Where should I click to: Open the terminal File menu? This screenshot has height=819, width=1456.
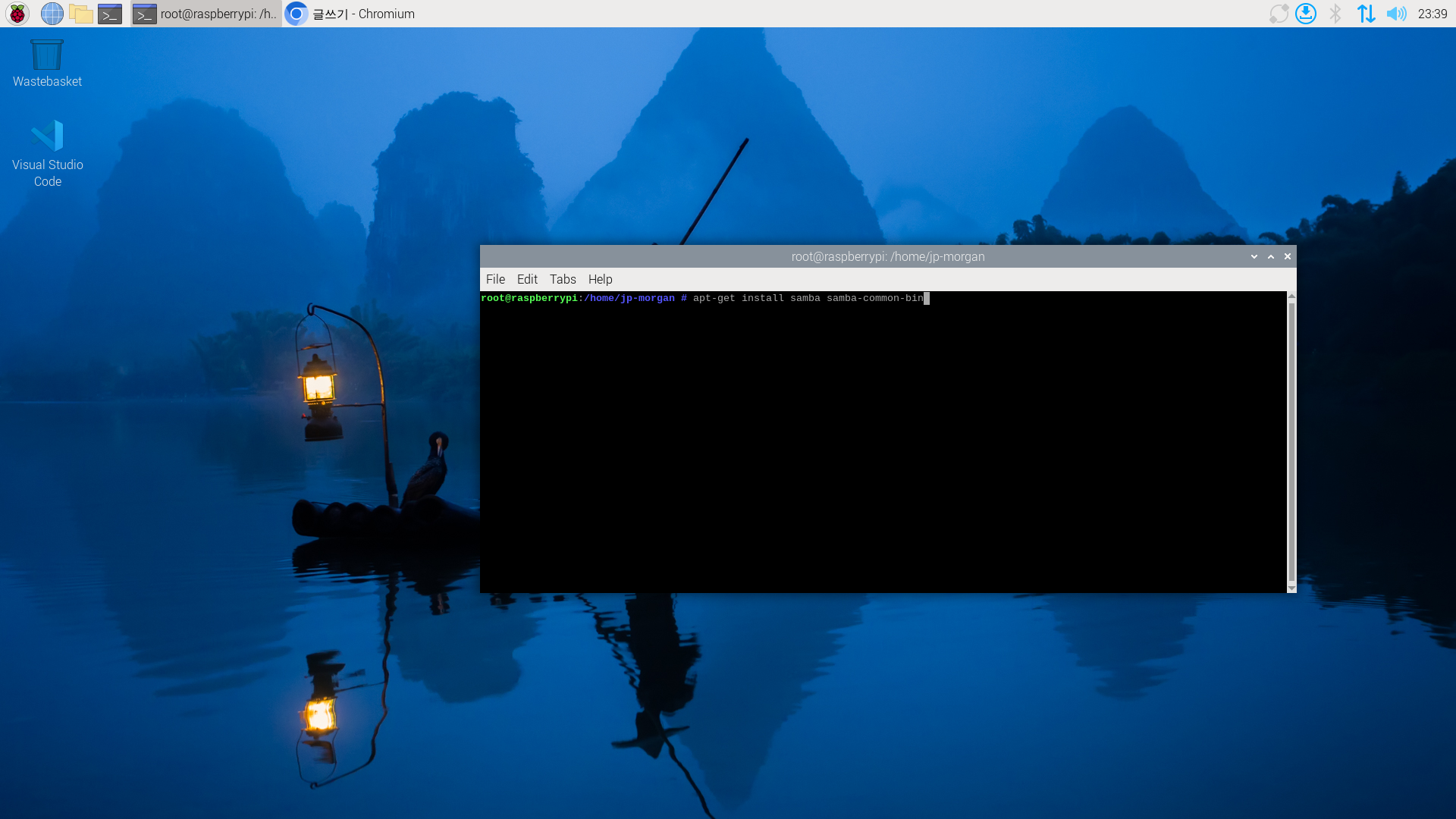click(495, 279)
